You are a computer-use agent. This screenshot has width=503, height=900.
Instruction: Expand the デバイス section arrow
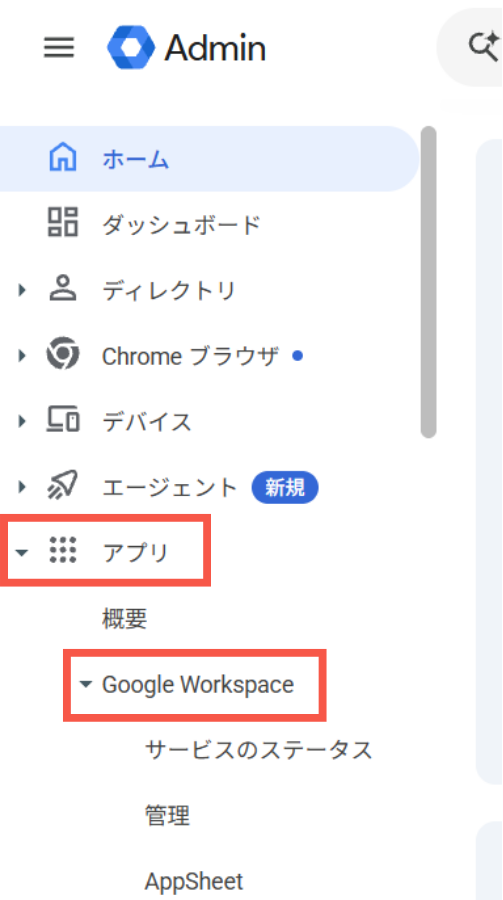(x=22, y=421)
